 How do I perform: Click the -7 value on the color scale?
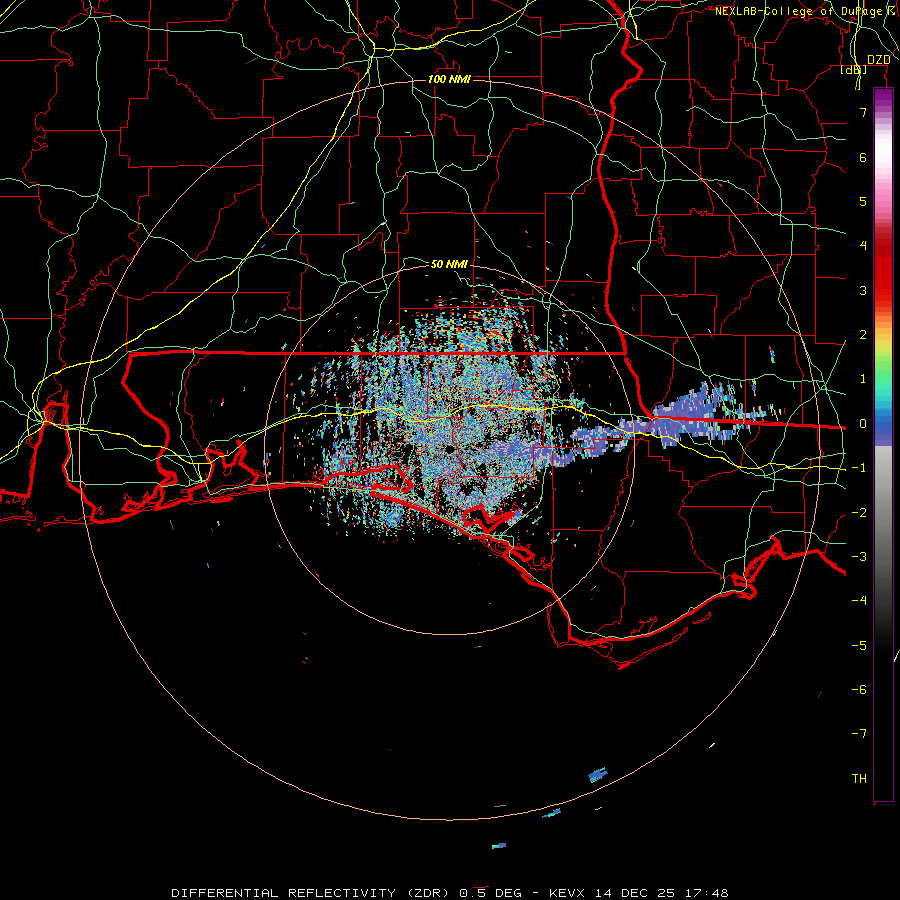(859, 734)
